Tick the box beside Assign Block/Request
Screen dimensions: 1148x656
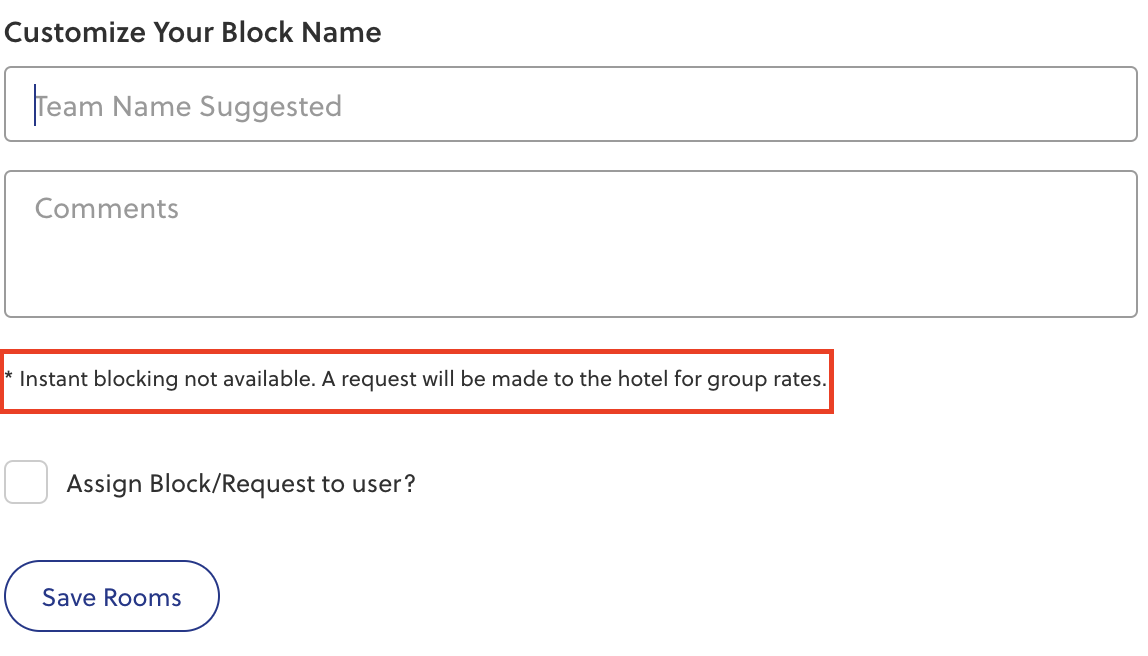coord(26,483)
